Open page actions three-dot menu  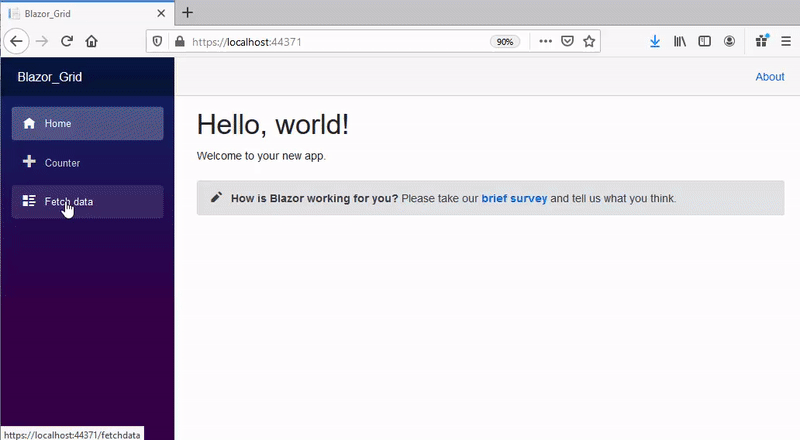click(x=545, y=41)
